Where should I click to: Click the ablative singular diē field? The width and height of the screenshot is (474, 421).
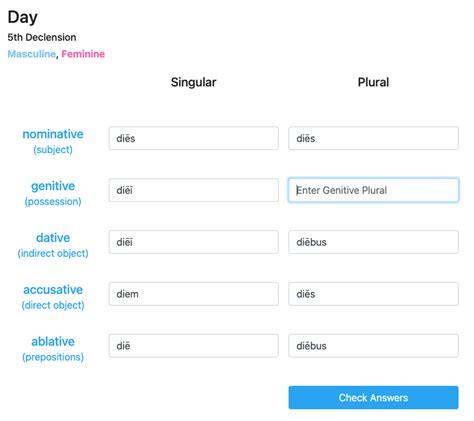(x=193, y=346)
